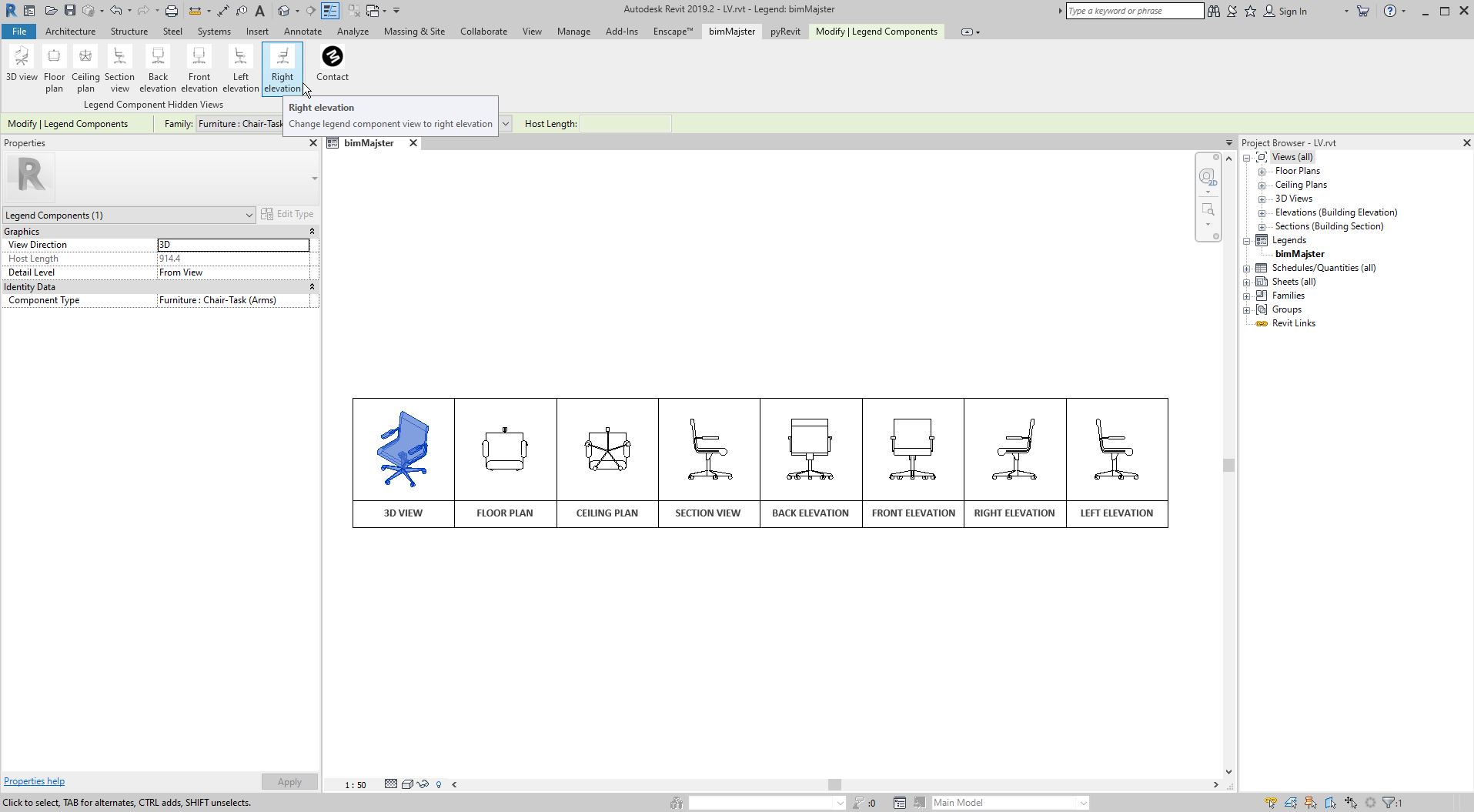Collapse the Legends node
Viewport: 1474px width, 812px height.
click(1247, 241)
